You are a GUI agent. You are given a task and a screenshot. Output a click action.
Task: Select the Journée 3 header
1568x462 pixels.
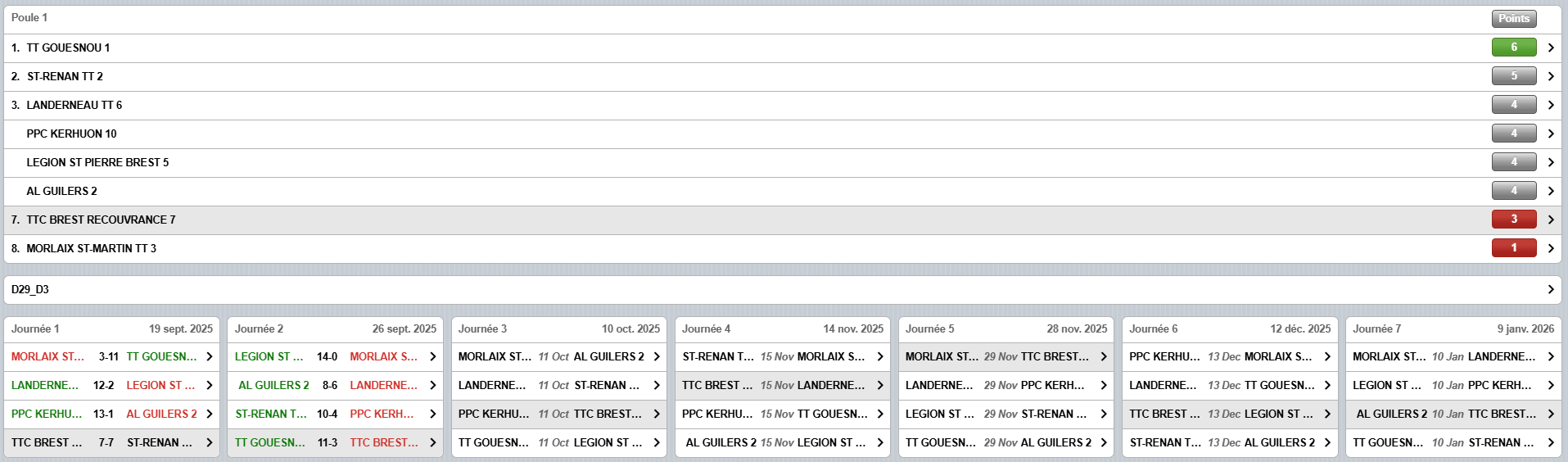(558, 328)
